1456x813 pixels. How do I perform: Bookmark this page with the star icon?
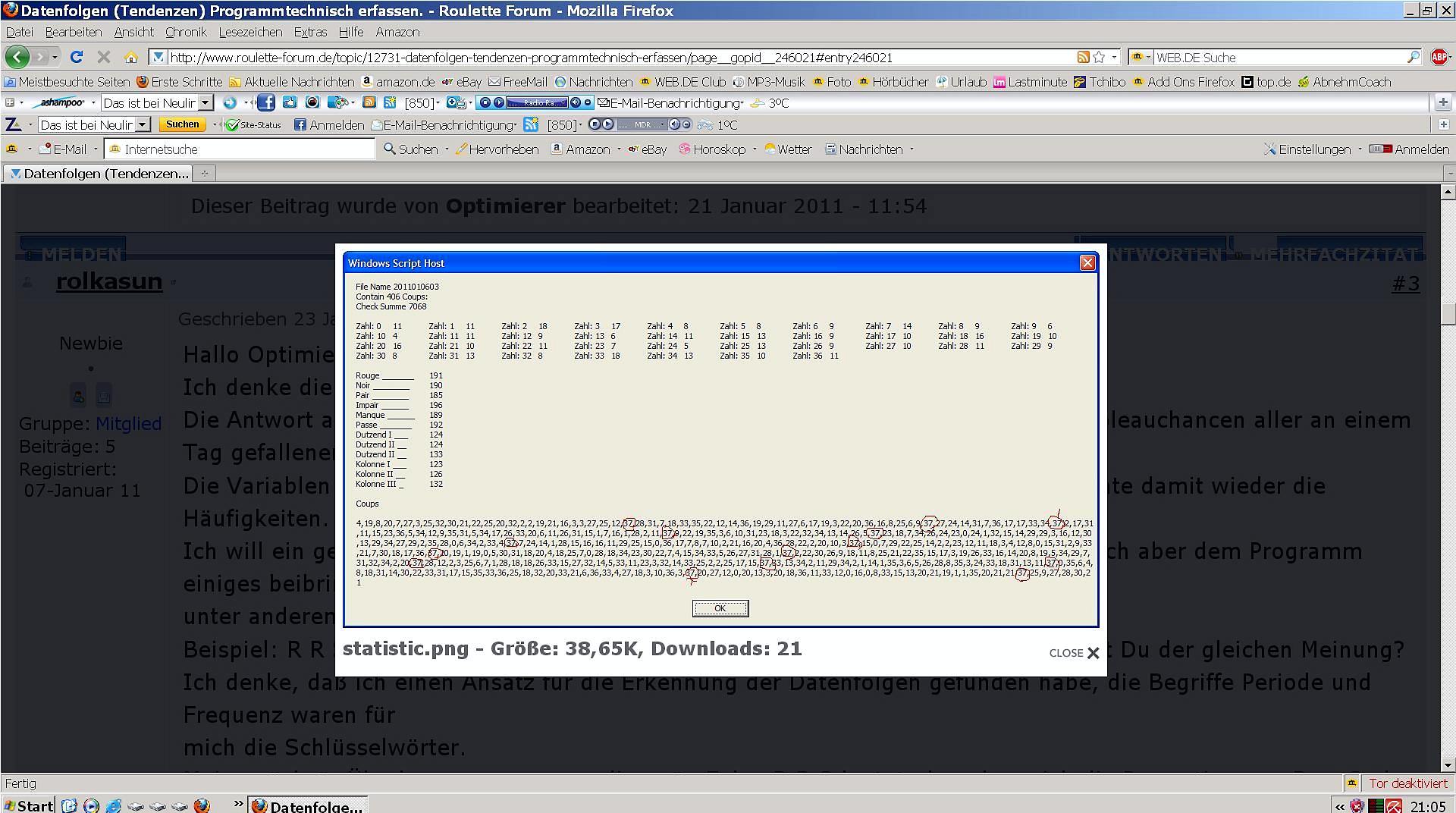point(1098,57)
